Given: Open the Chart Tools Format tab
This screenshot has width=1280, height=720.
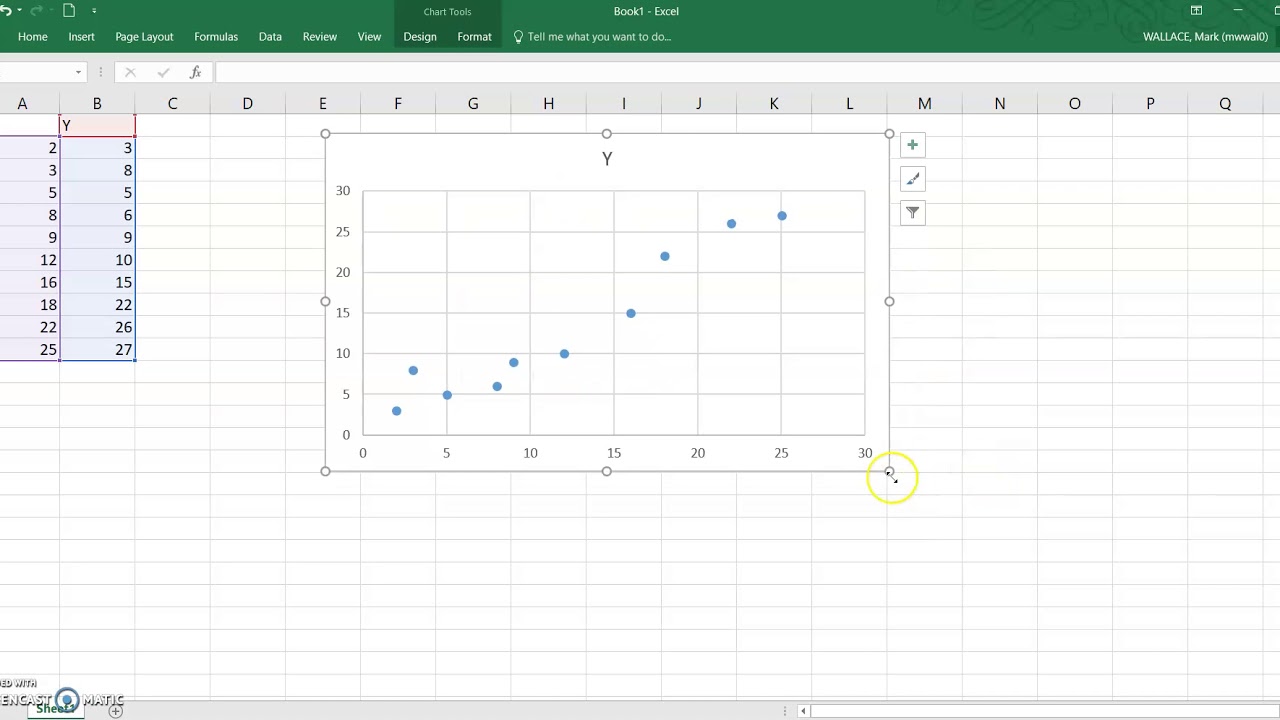Looking at the screenshot, I should pos(474,37).
